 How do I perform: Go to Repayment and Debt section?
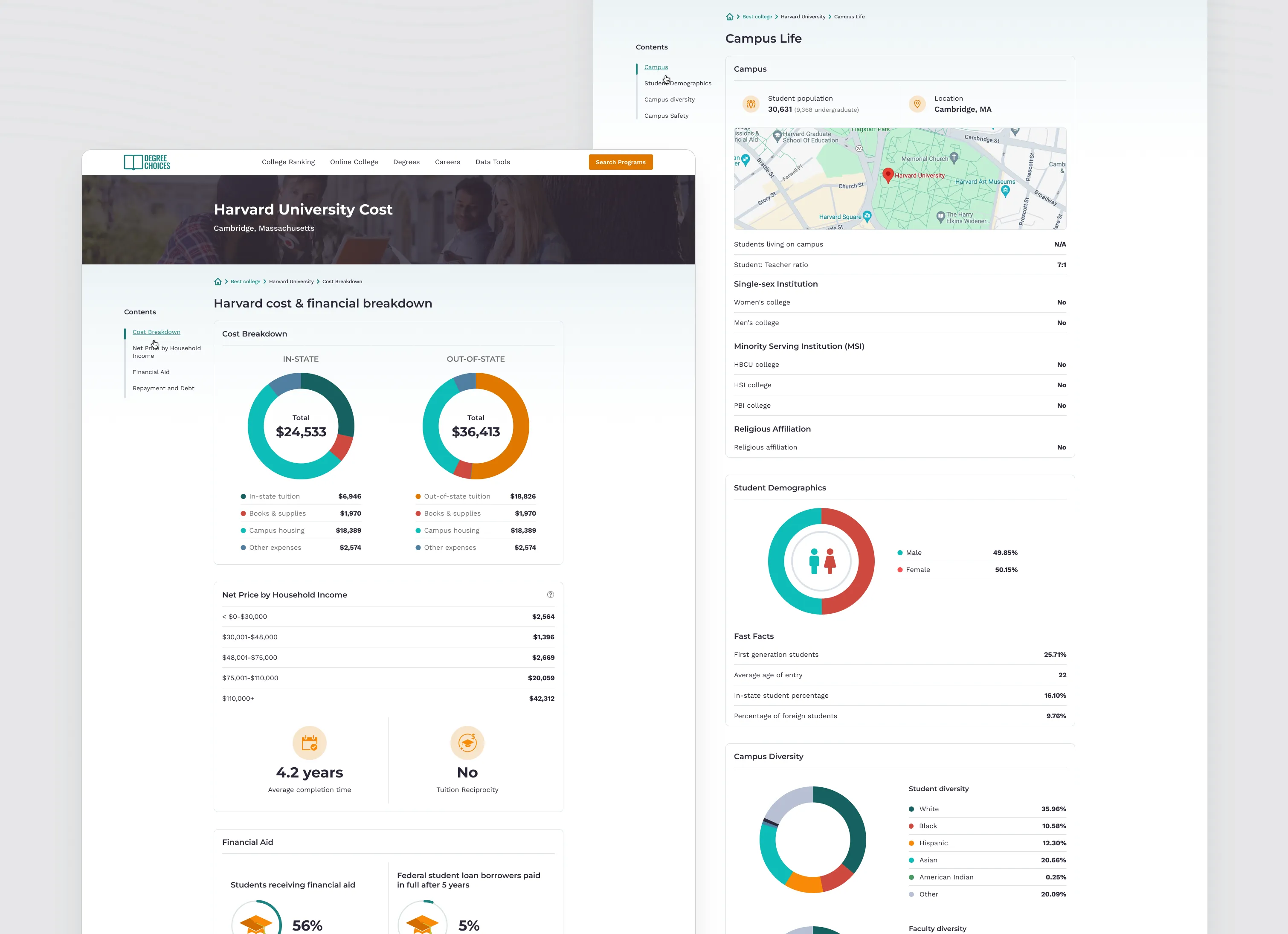(x=163, y=389)
